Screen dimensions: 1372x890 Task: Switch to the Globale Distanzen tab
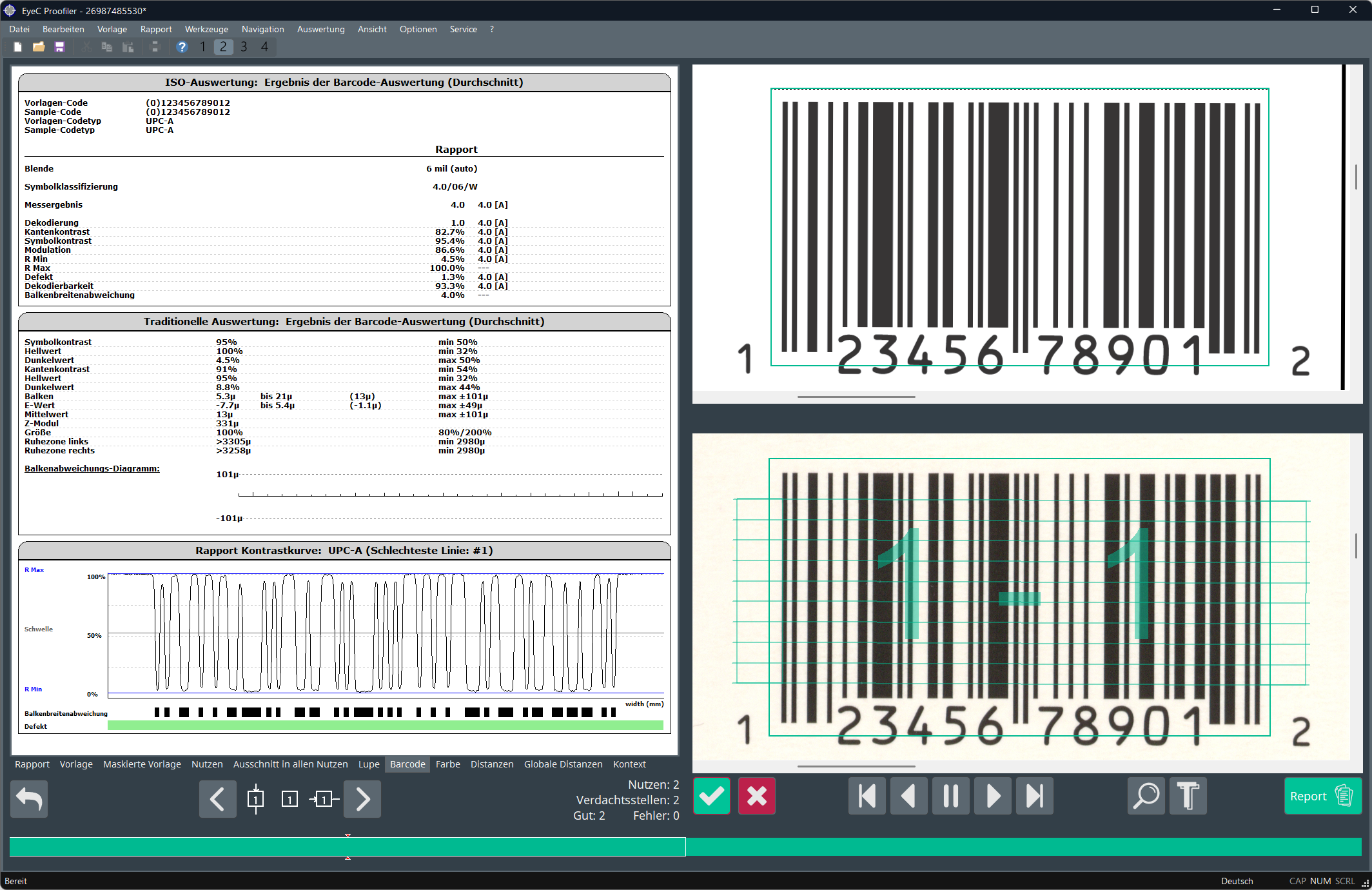(563, 764)
